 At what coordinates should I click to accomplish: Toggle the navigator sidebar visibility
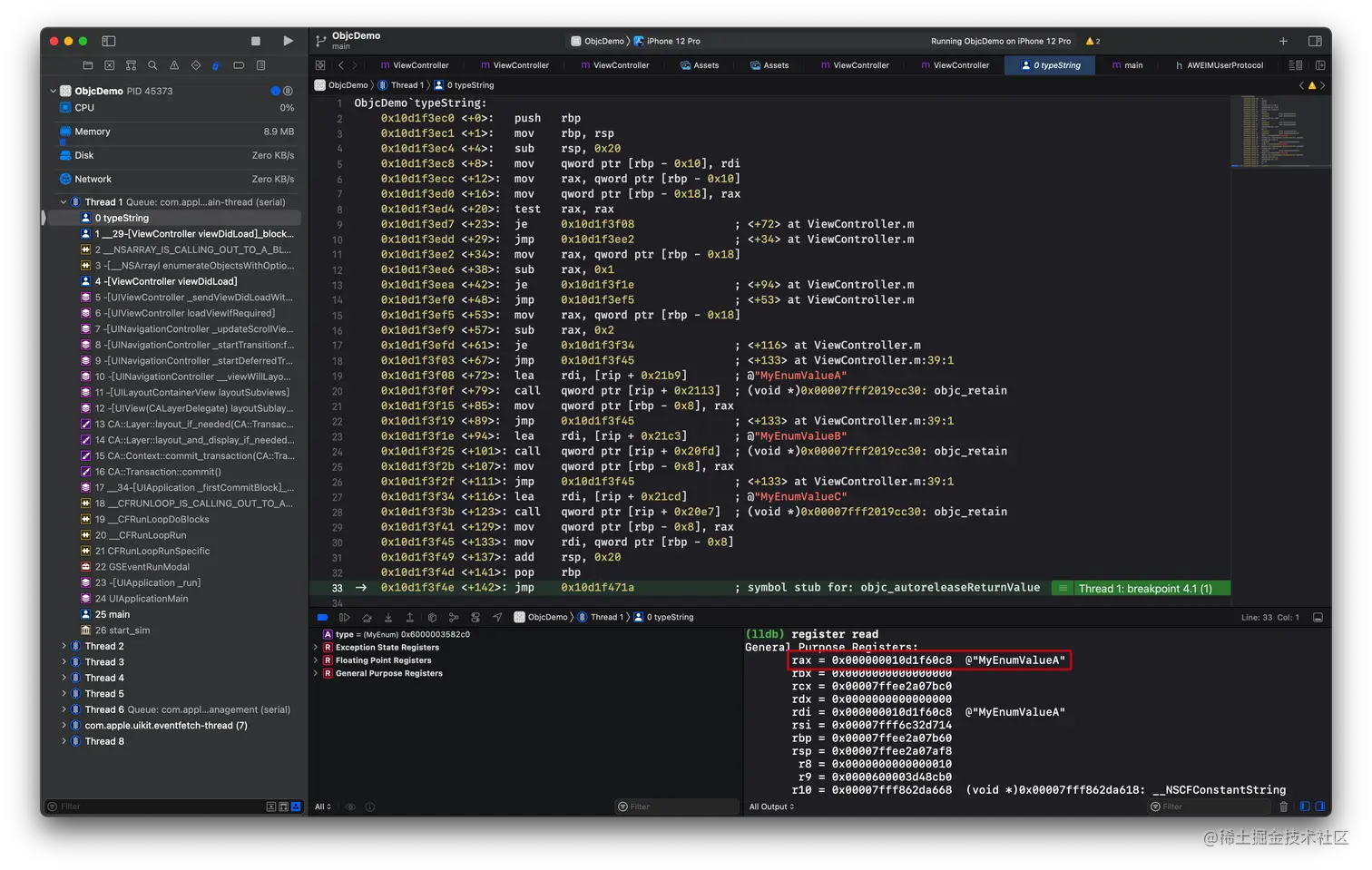(x=109, y=41)
